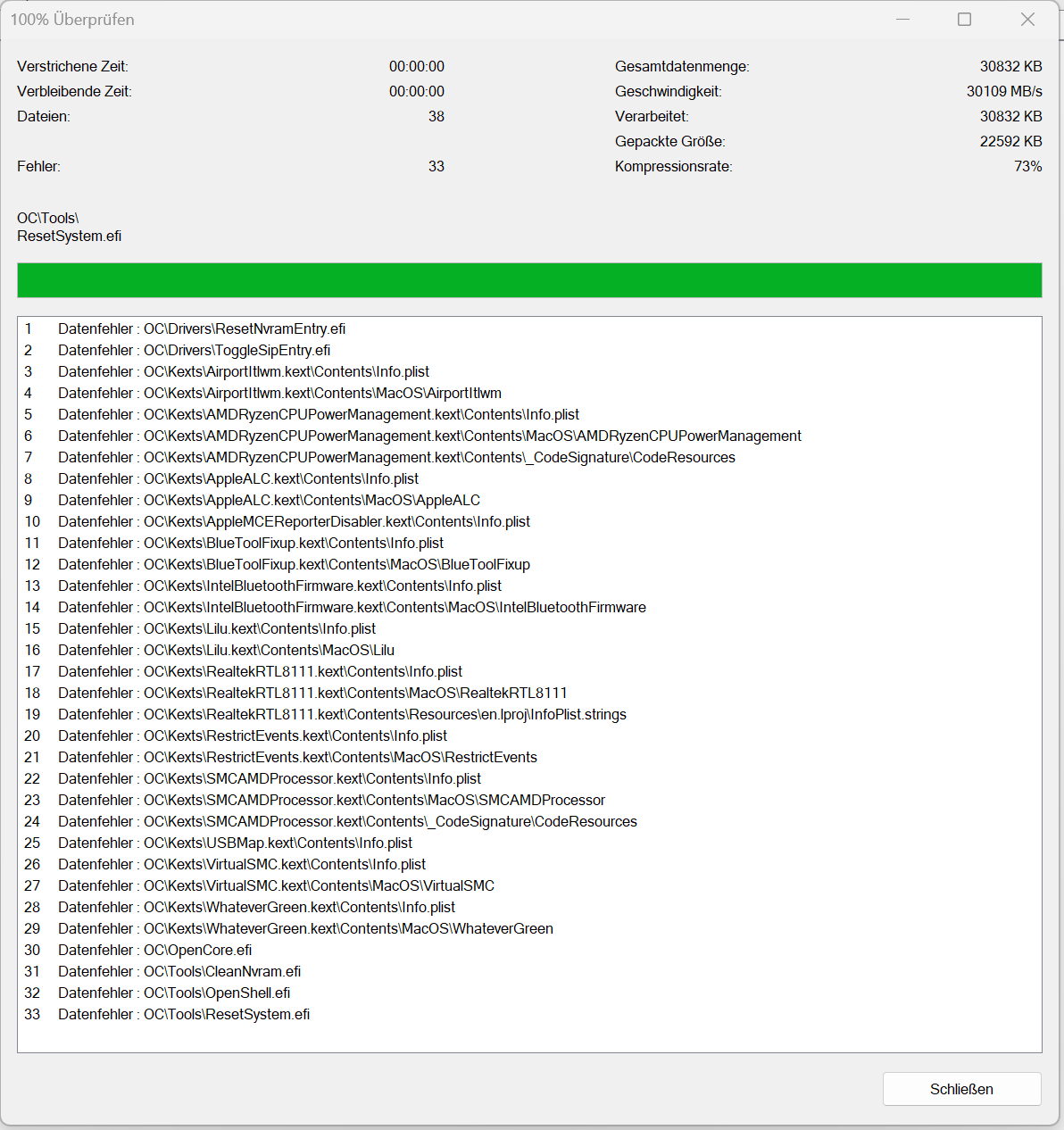
Task: Select error row ToggleSipEntry.efi
Action: point(529,350)
